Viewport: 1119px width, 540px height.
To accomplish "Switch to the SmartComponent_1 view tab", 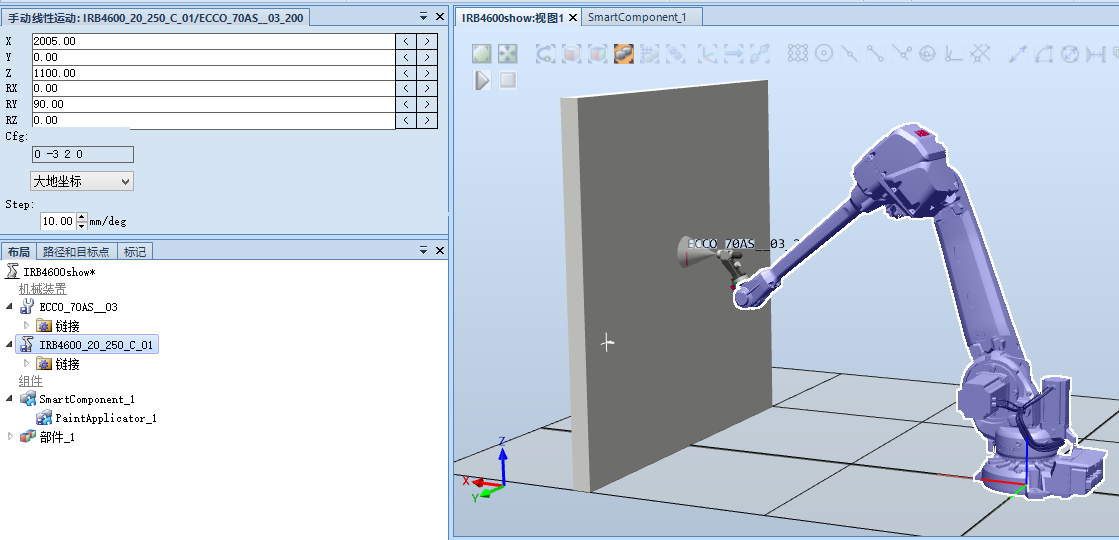I will pyautogui.click(x=637, y=17).
